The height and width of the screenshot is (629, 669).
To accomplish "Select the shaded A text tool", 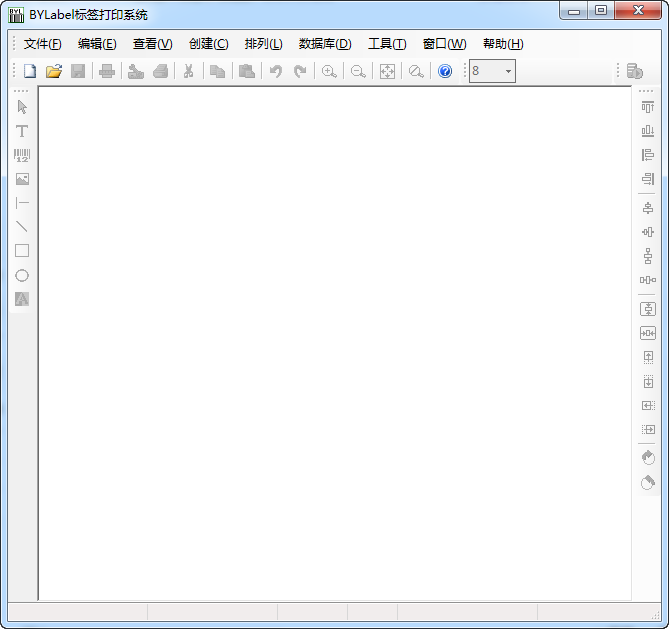I will [22, 299].
